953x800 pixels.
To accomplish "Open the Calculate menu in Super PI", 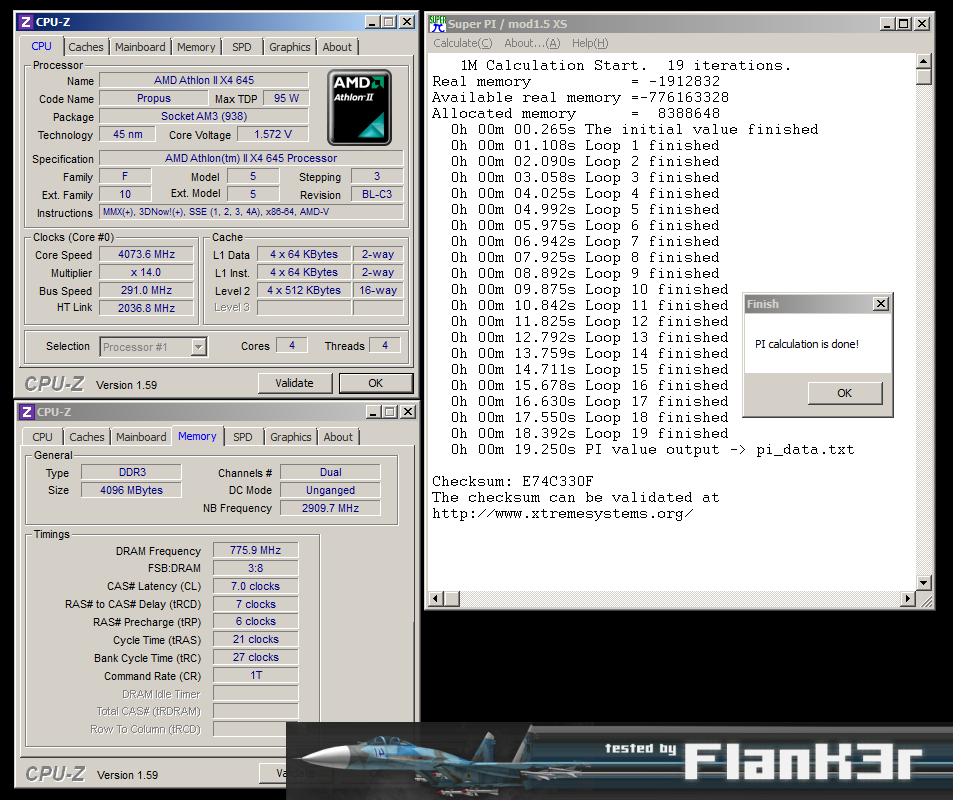I will click(463, 43).
